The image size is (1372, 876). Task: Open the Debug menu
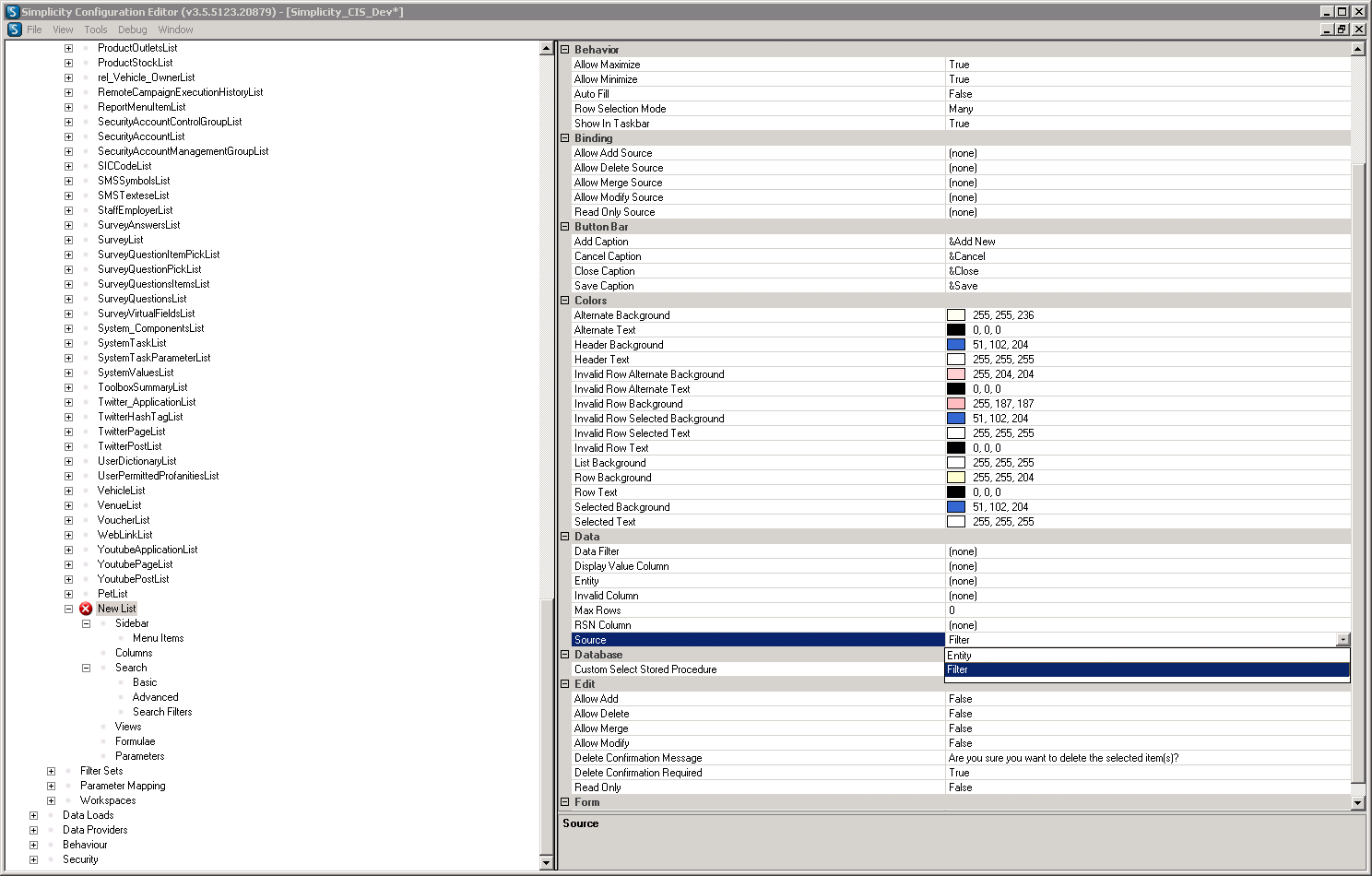point(133,30)
